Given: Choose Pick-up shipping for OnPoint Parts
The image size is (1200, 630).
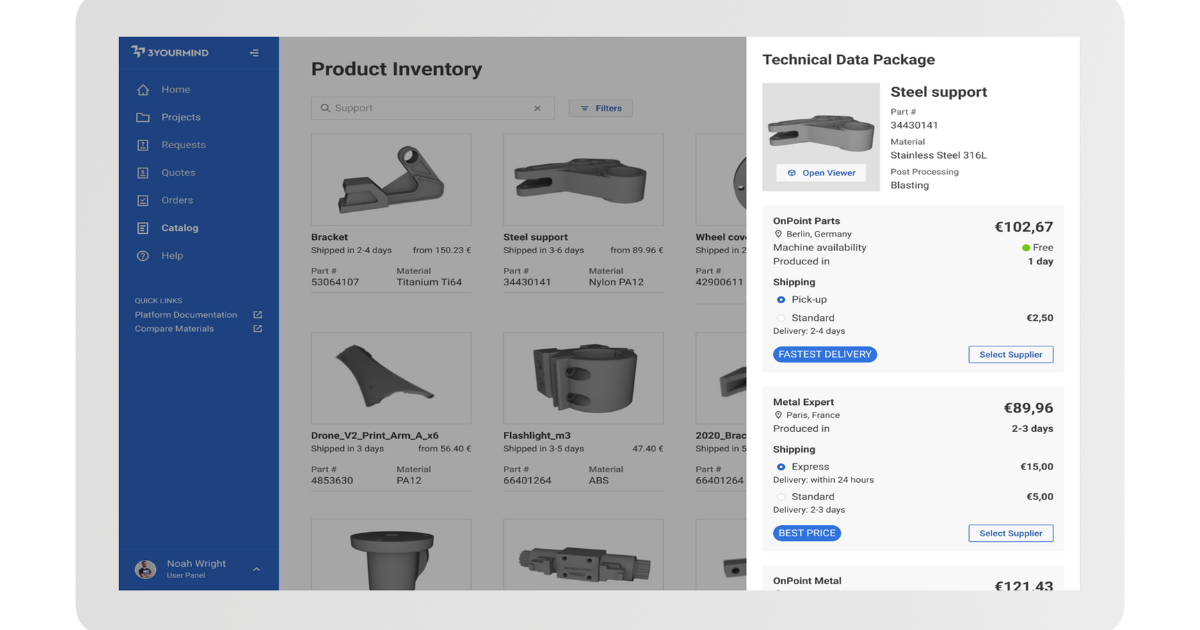Looking at the screenshot, I should [781, 299].
